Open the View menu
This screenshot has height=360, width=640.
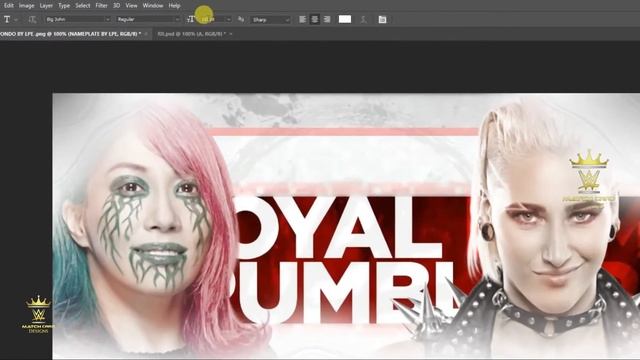[131, 6]
